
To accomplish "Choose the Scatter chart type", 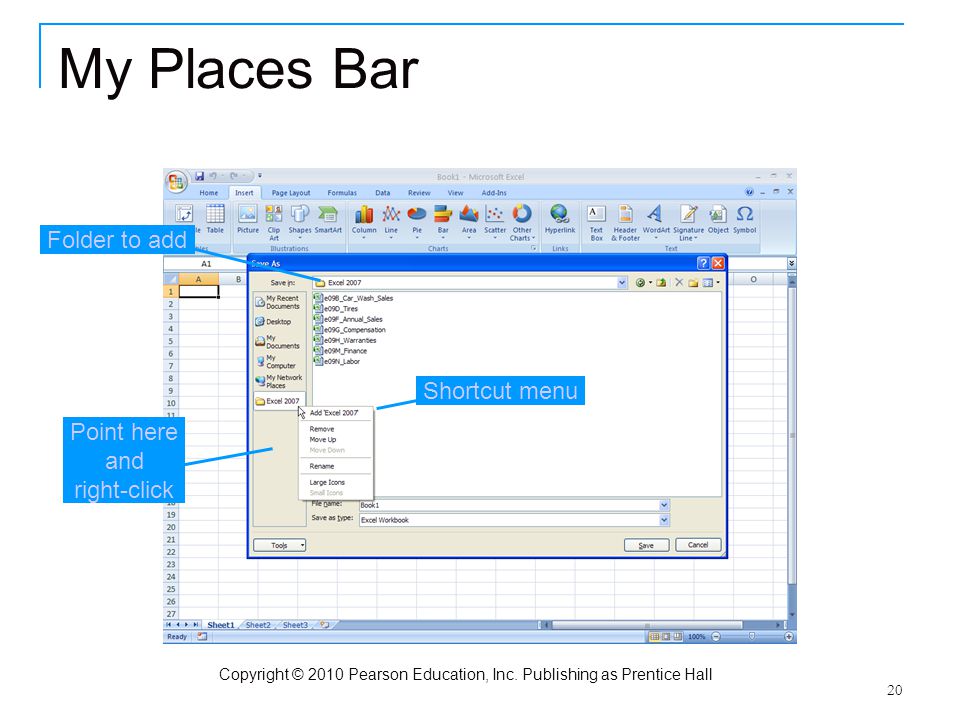I will pyautogui.click(x=495, y=220).
